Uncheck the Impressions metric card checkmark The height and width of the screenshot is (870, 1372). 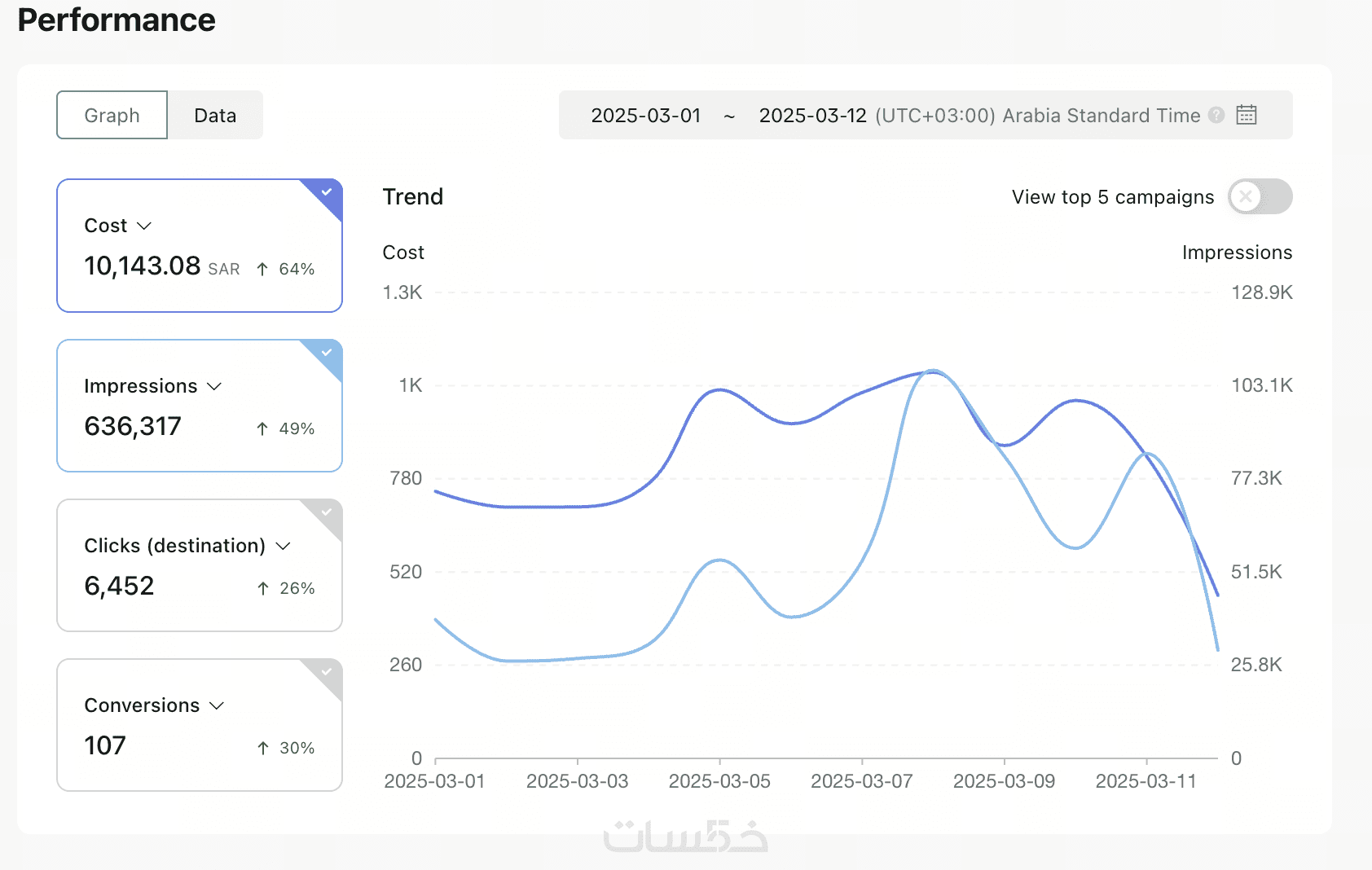pos(327,353)
